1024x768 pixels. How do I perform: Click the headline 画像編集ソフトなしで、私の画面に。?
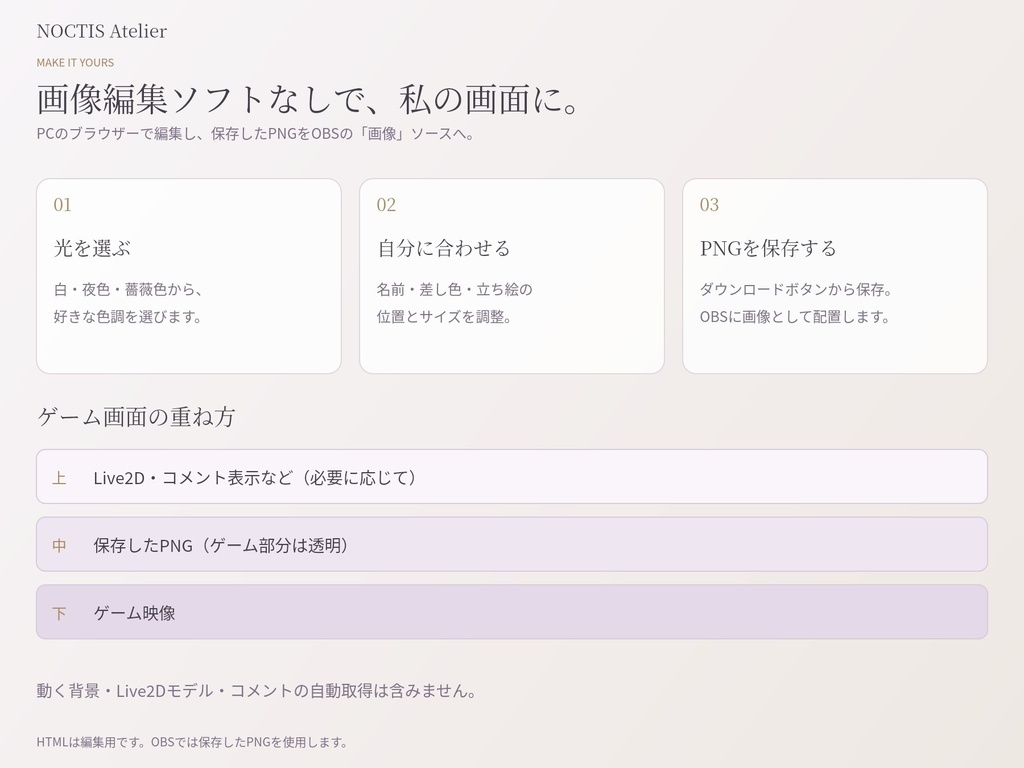click(x=308, y=99)
